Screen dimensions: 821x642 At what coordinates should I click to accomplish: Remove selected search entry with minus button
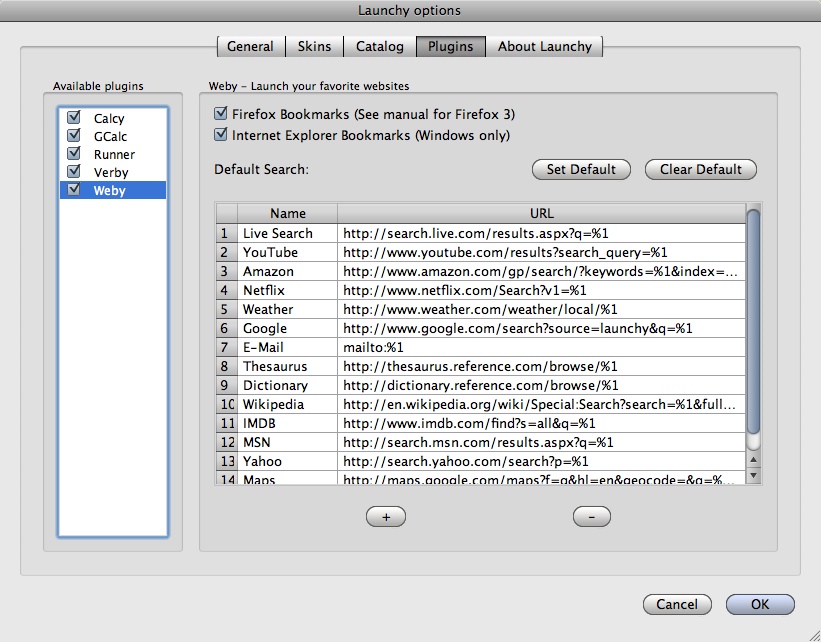591,516
